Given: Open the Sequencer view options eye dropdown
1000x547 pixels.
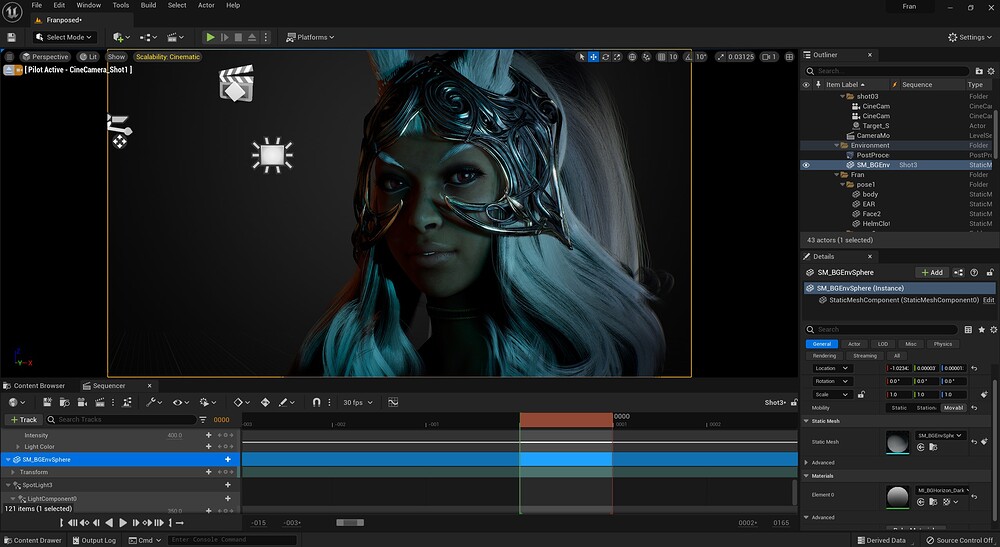Looking at the screenshot, I should [x=180, y=402].
